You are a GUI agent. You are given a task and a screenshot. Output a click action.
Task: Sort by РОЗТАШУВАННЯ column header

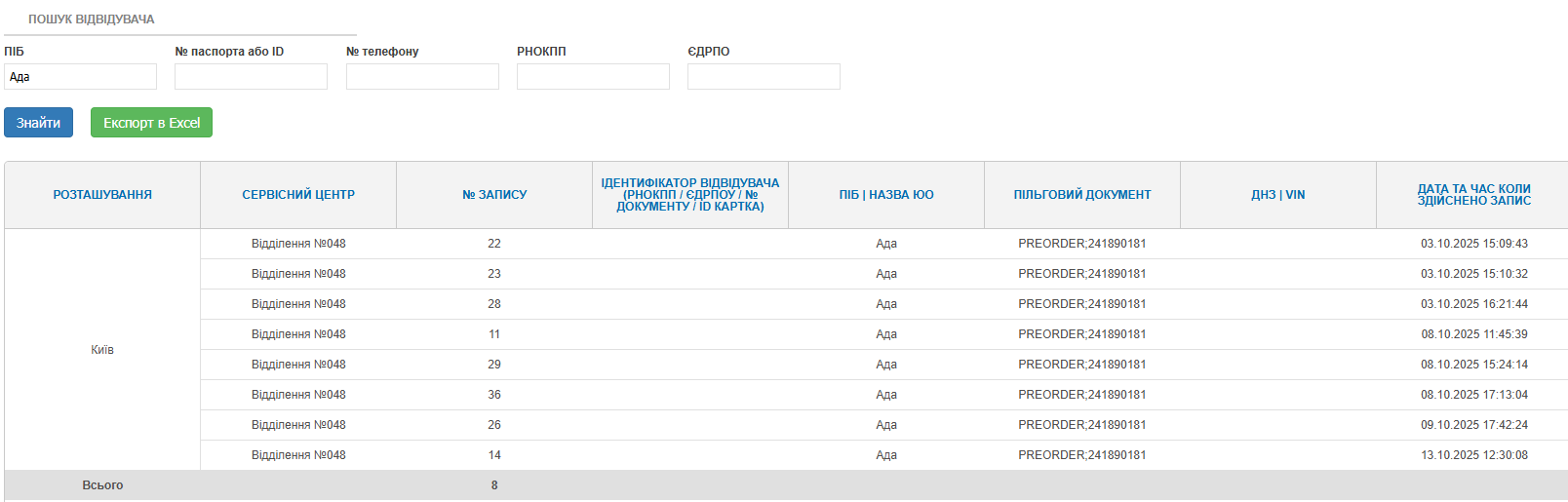click(x=102, y=195)
